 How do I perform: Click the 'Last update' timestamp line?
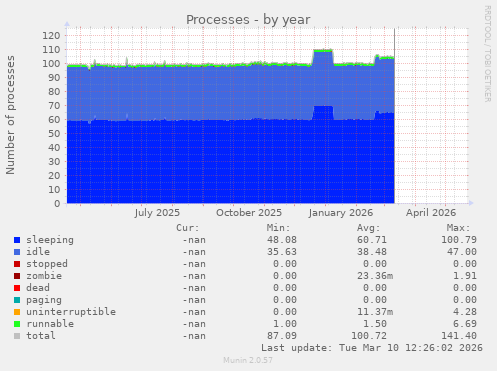tap(372, 348)
